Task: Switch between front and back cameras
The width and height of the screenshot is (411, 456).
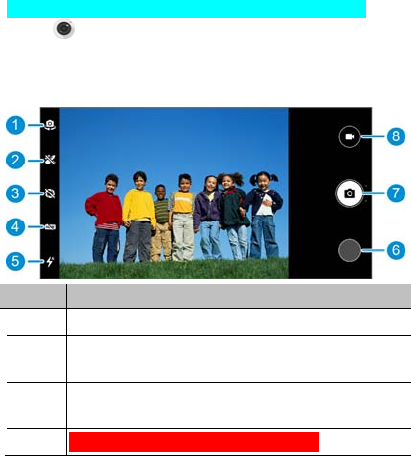Action: (50, 125)
